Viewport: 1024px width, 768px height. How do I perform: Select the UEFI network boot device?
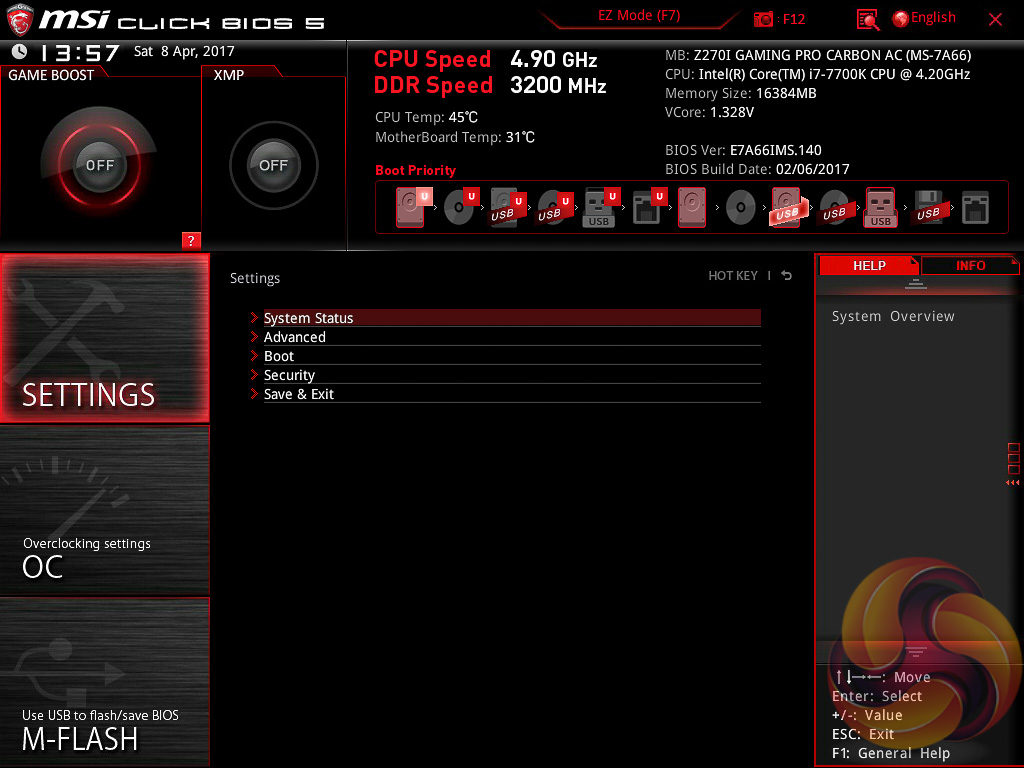coord(648,207)
